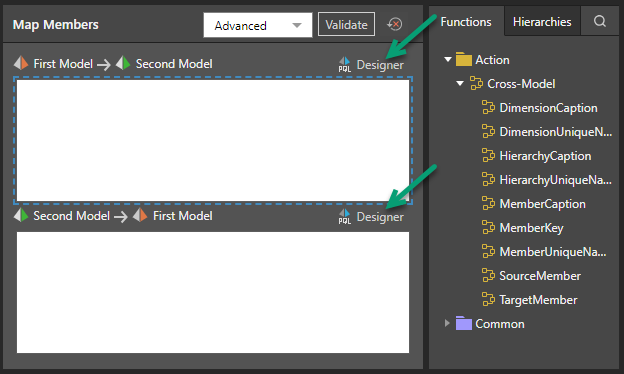Viewport: 624px width, 374px height.
Task: Click into Second Model to First Model editor
Action: click(213, 292)
